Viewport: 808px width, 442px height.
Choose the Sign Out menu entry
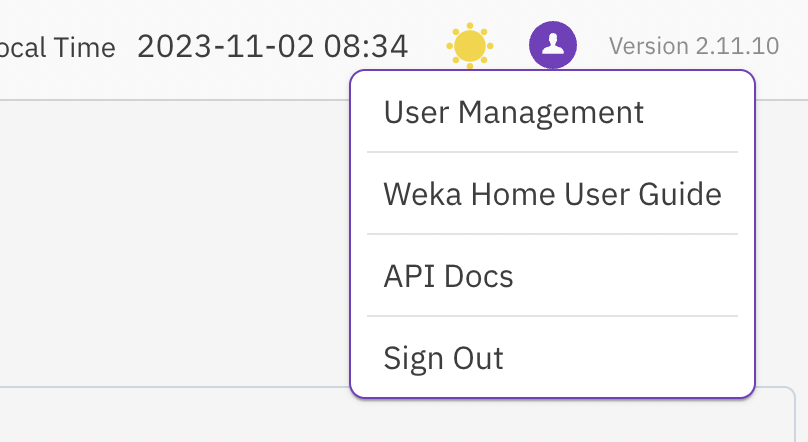coord(444,358)
